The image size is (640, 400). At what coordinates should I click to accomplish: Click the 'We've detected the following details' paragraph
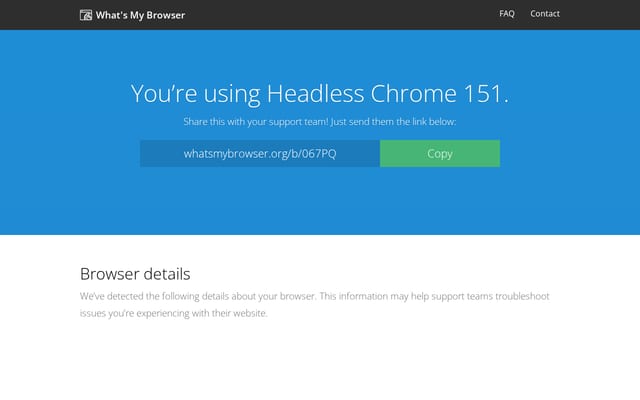(314, 304)
